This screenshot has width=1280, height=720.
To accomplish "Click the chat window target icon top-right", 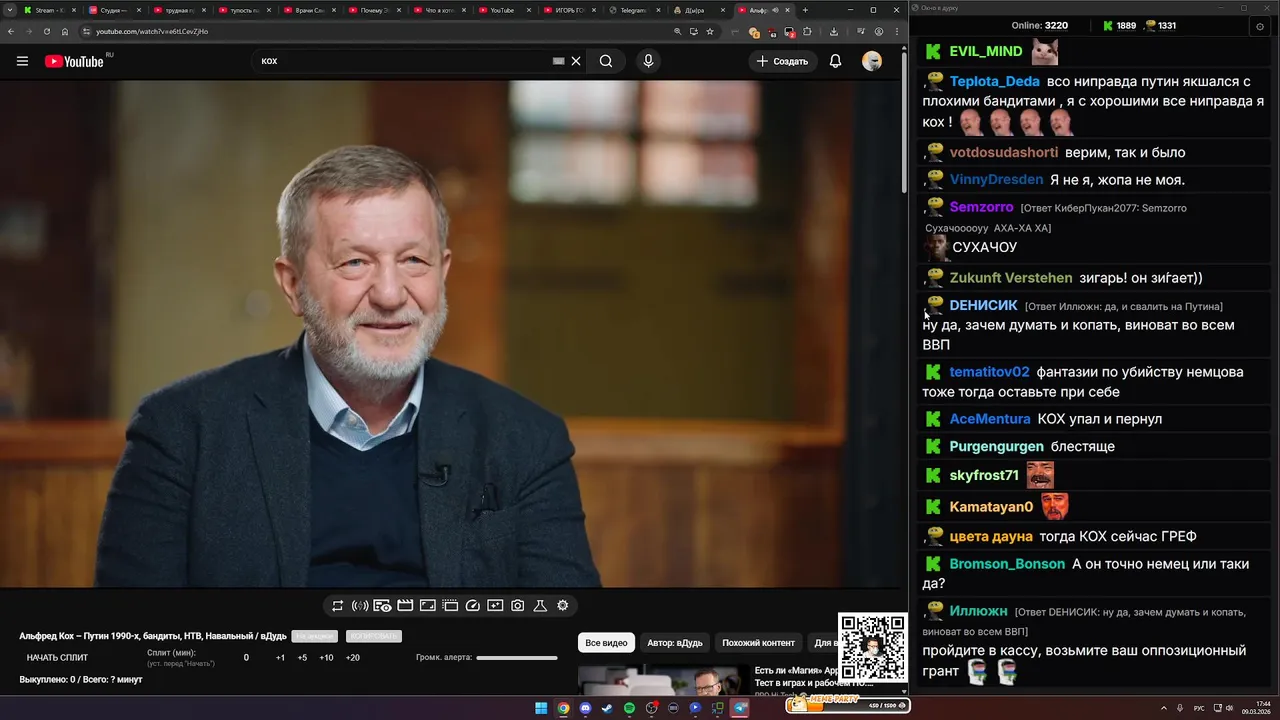I will click(1259, 26).
